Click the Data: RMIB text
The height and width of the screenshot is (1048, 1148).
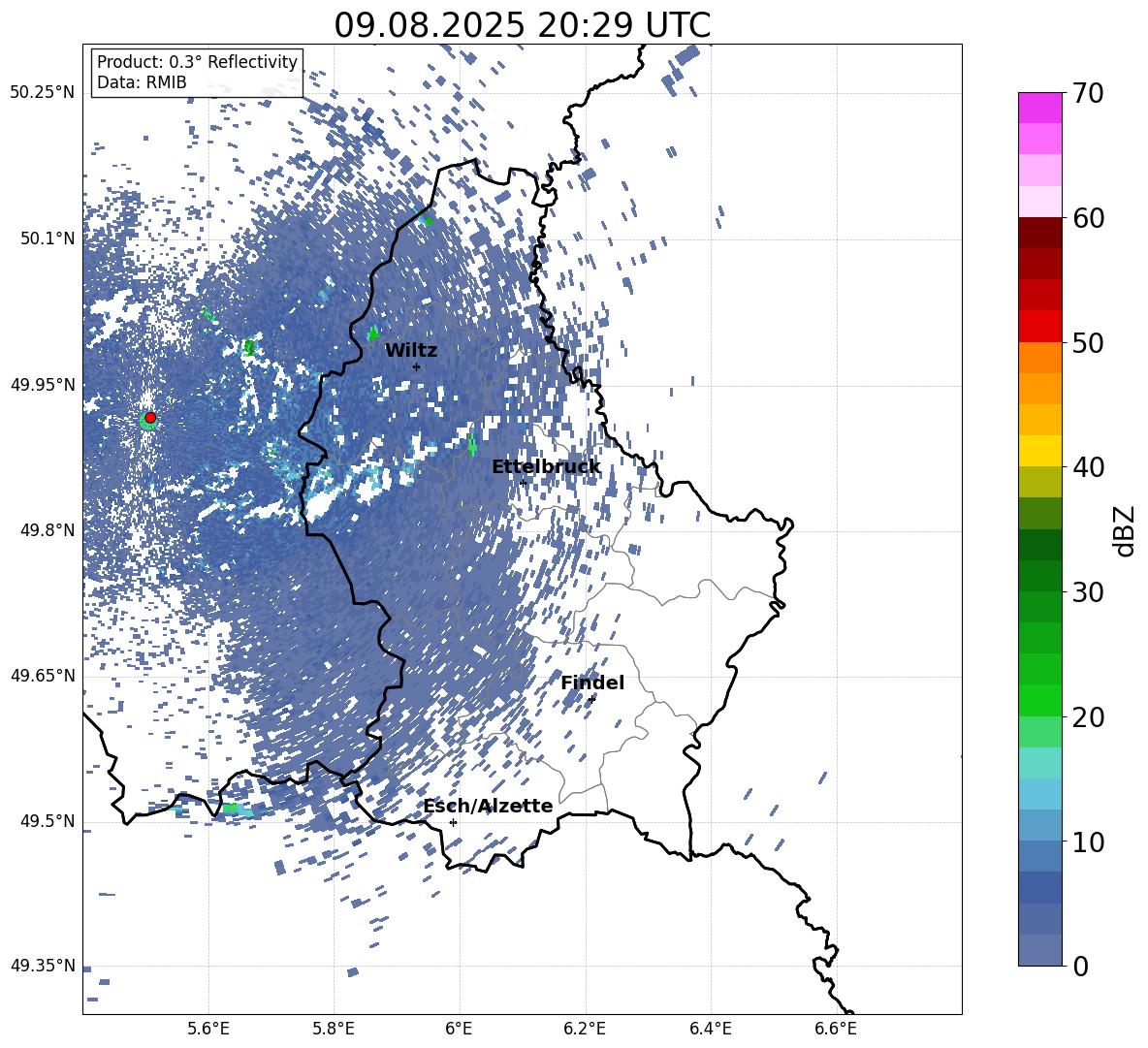coord(142,82)
